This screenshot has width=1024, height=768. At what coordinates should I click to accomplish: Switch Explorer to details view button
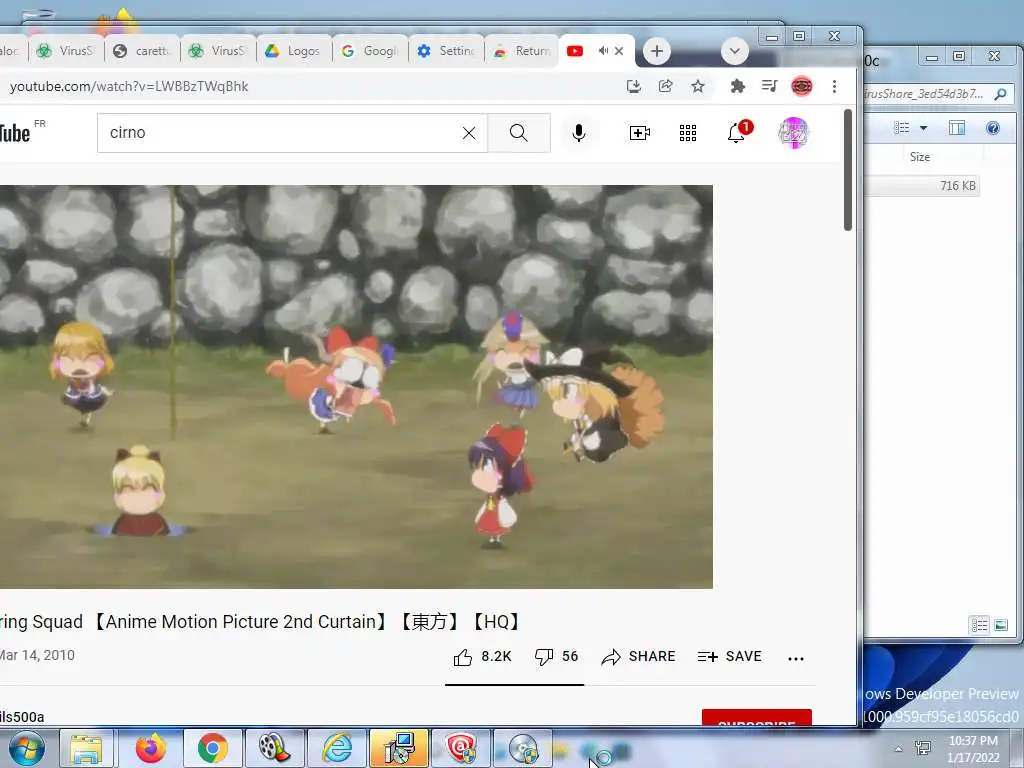[980, 626]
